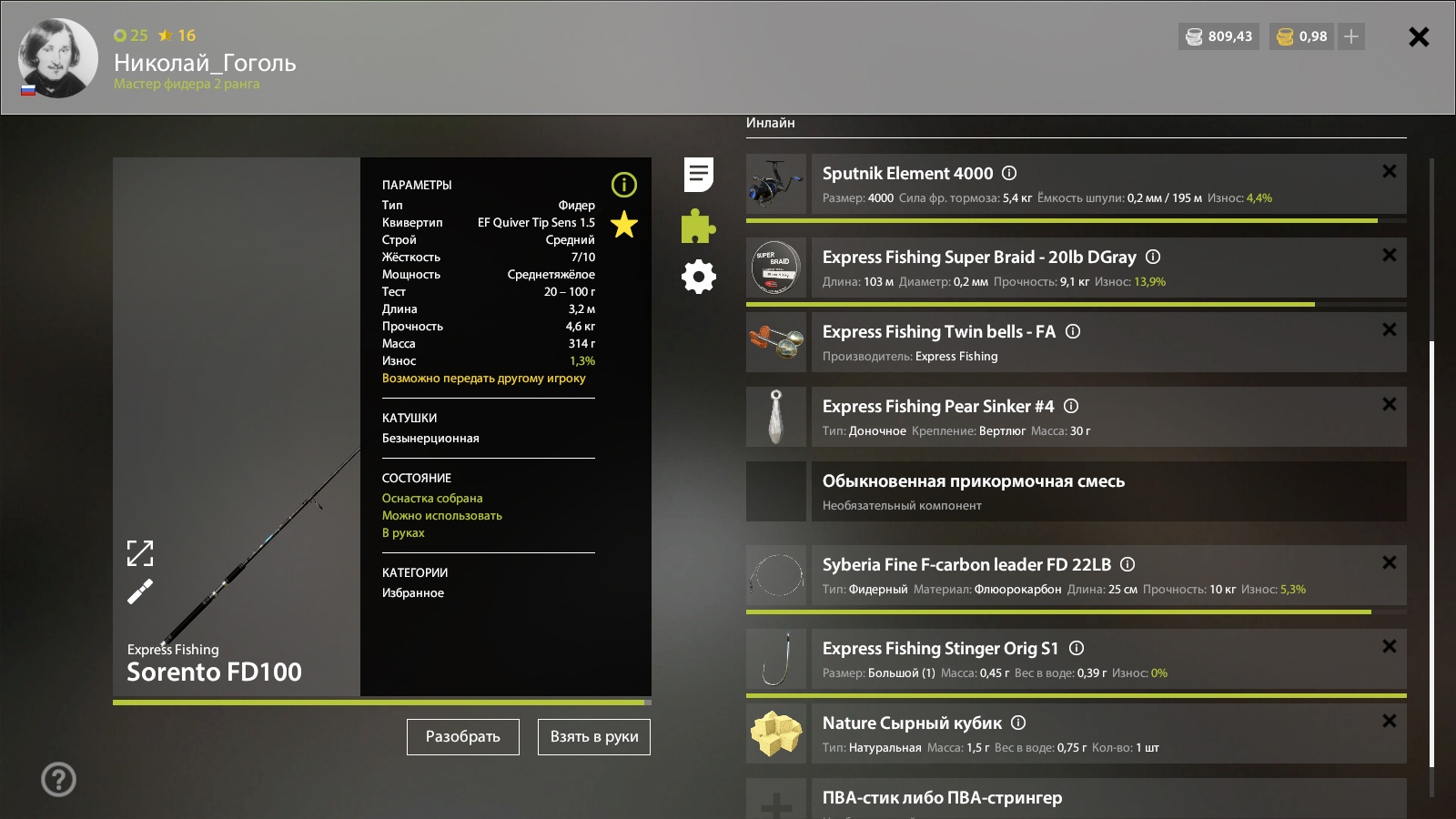Click the Stinger hook thumbnail
Screen dimensions: 1456x819
pyautogui.click(x=776, y=659)
